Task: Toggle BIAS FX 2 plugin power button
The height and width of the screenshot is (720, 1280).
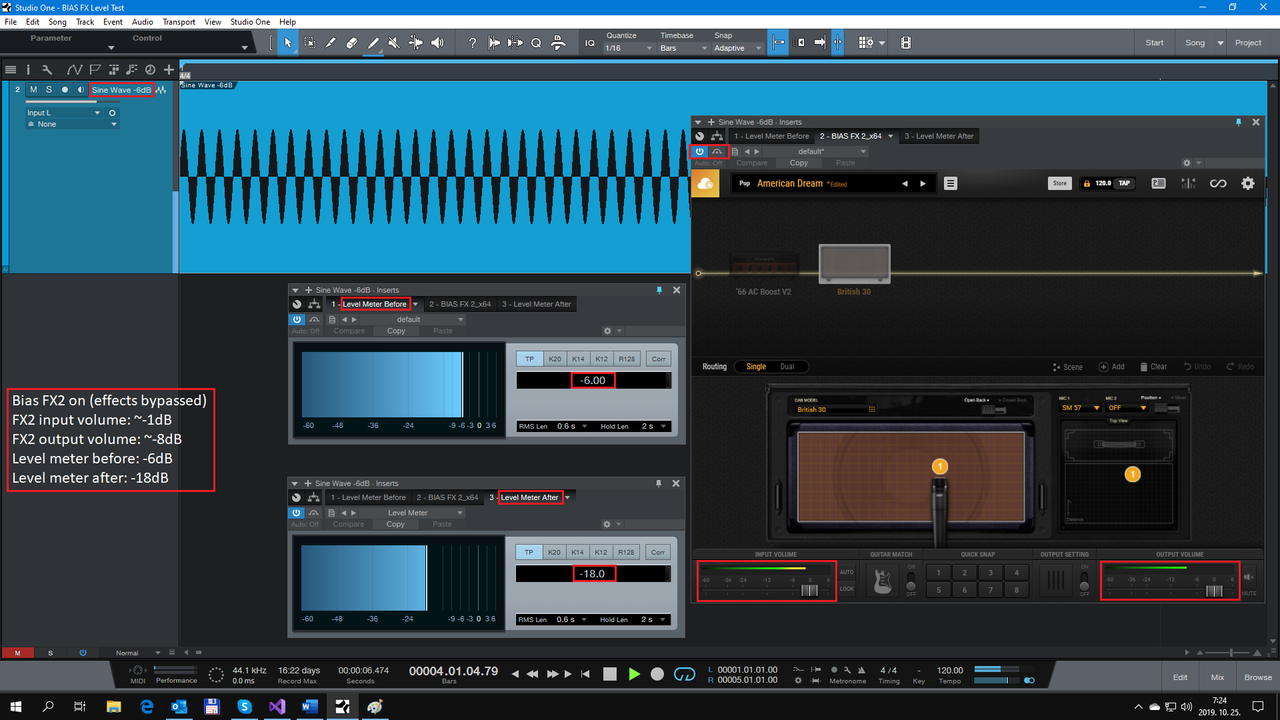Action: pos(699,151)
